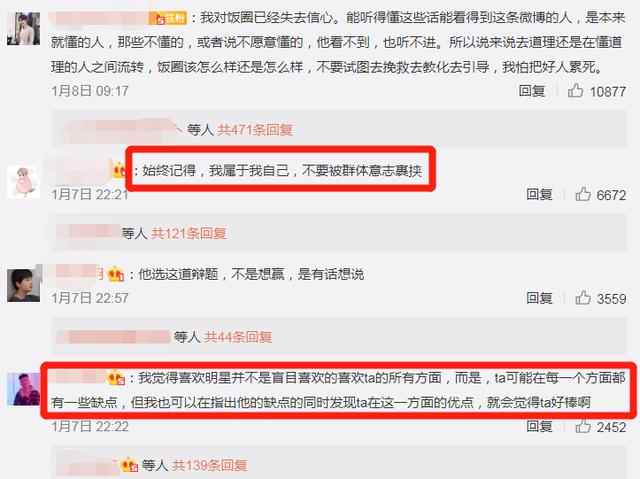
Task: Click VIP badge beside 他选这道辩题 comment
Action: [x=116, y=274]
